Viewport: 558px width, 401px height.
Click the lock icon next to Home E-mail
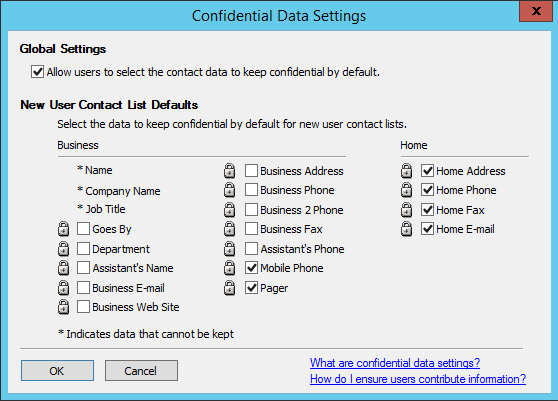[406, 229]
